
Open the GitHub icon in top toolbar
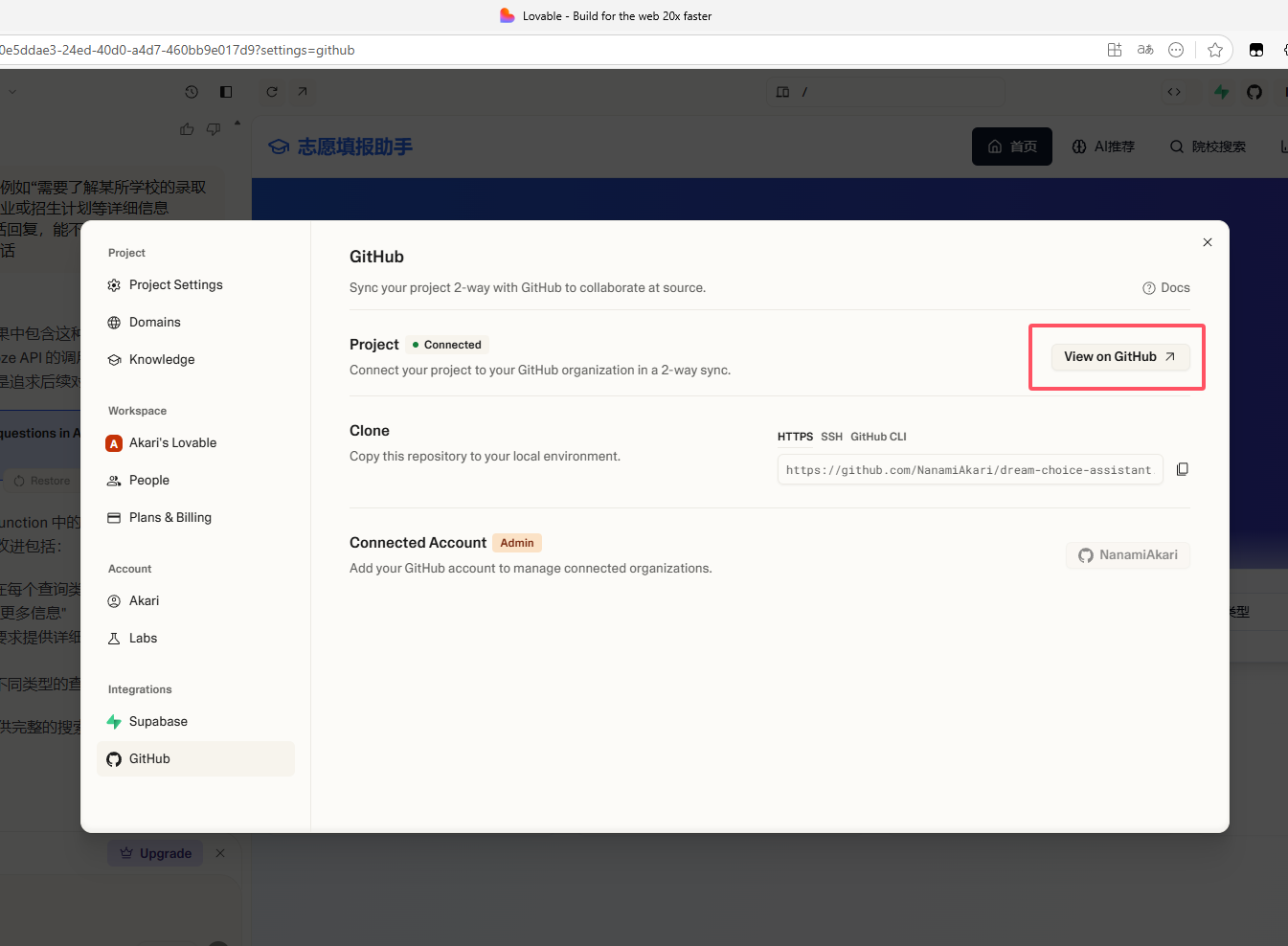point(1254,92)
